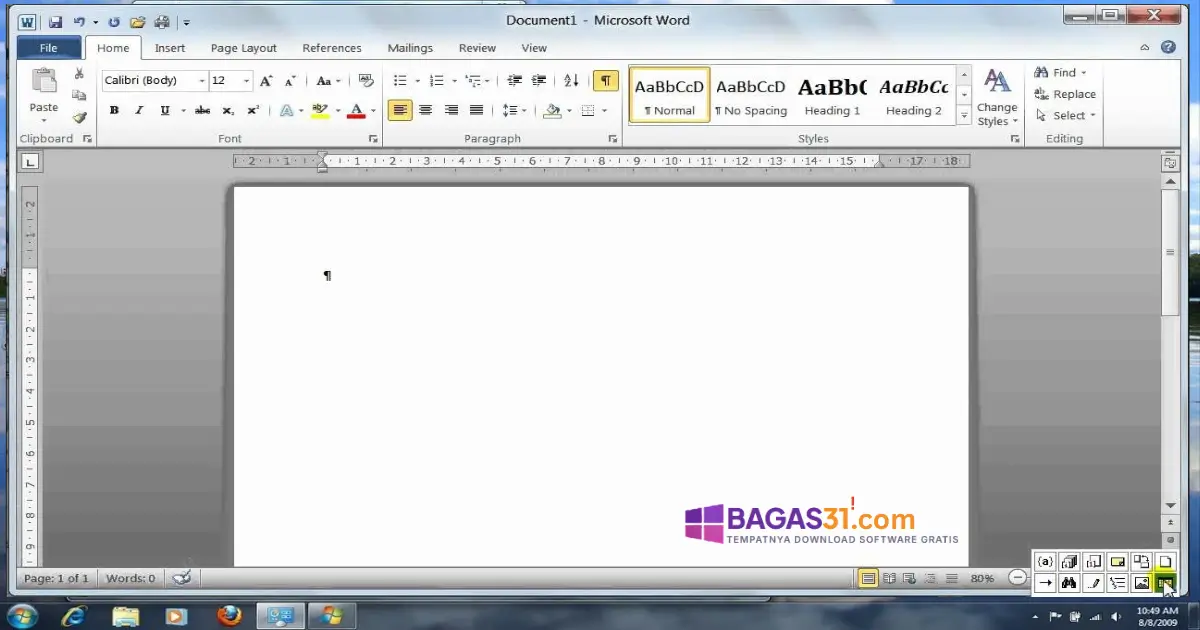
Task: Browse by Comment in browse popup
Action: coord(1117,562)
